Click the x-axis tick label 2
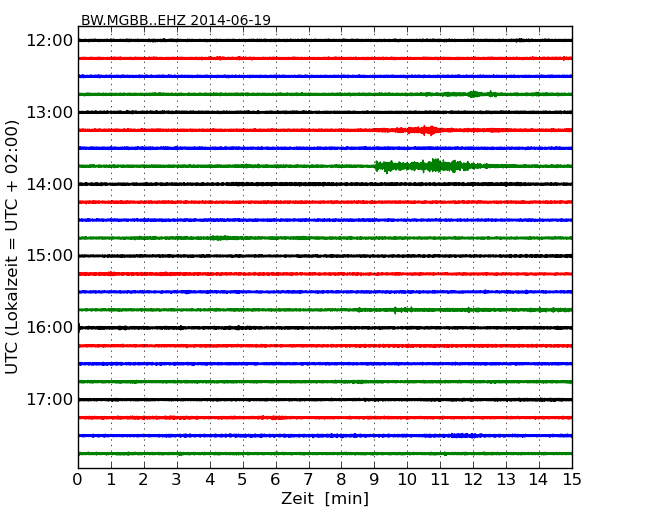 tap(143, 479)
